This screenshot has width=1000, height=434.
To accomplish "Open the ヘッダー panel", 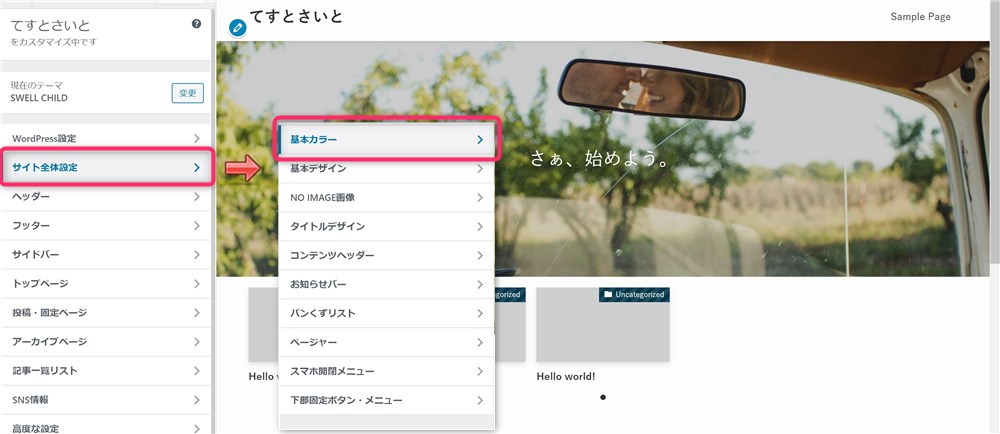I will pos(105,197).
